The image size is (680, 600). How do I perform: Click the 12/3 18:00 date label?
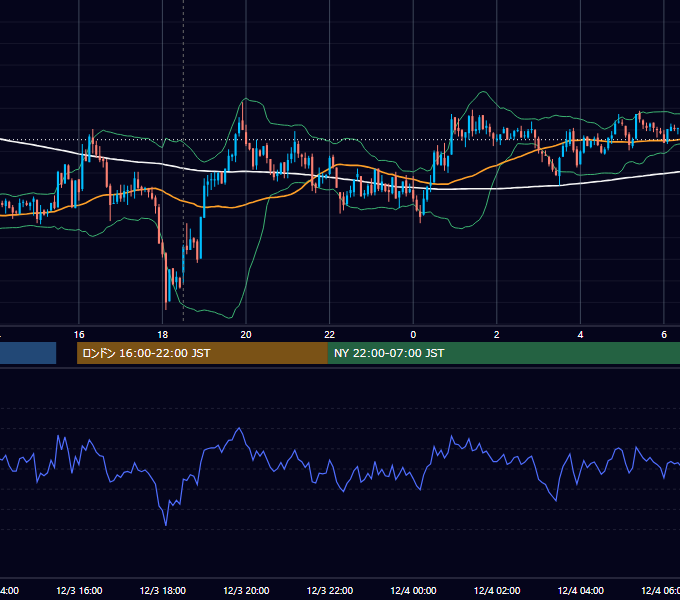(x=163, y=590)
